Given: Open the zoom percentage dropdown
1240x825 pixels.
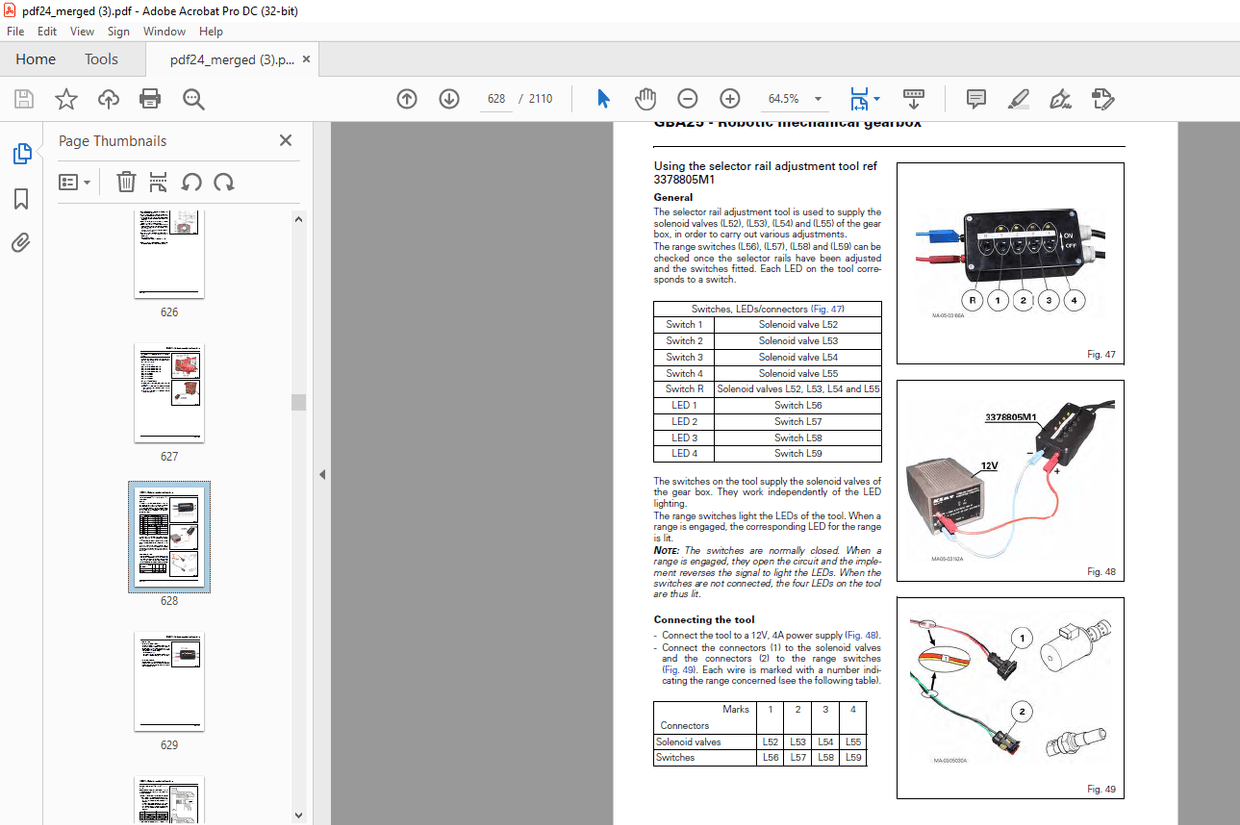Looking at the screenshot, I should [x=817, y=98].
